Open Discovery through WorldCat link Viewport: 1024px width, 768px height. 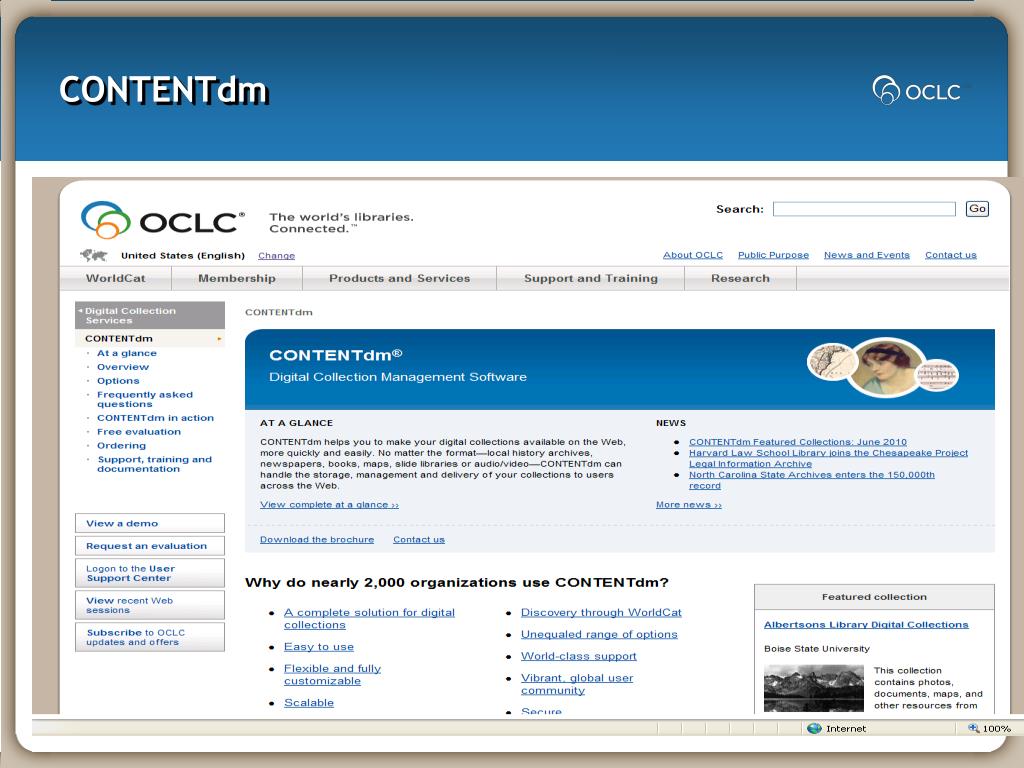(601, 613)
